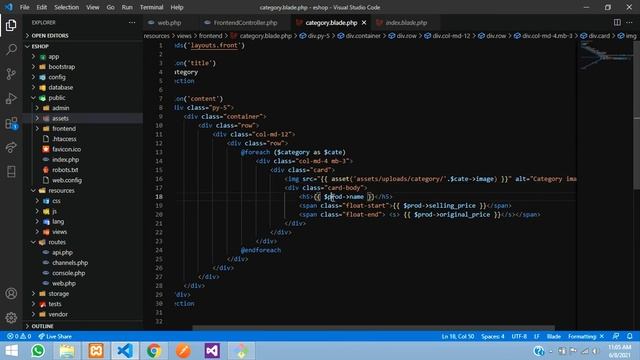
Task: Close the category.blade.php tab
Action: (x=364, y=23)
